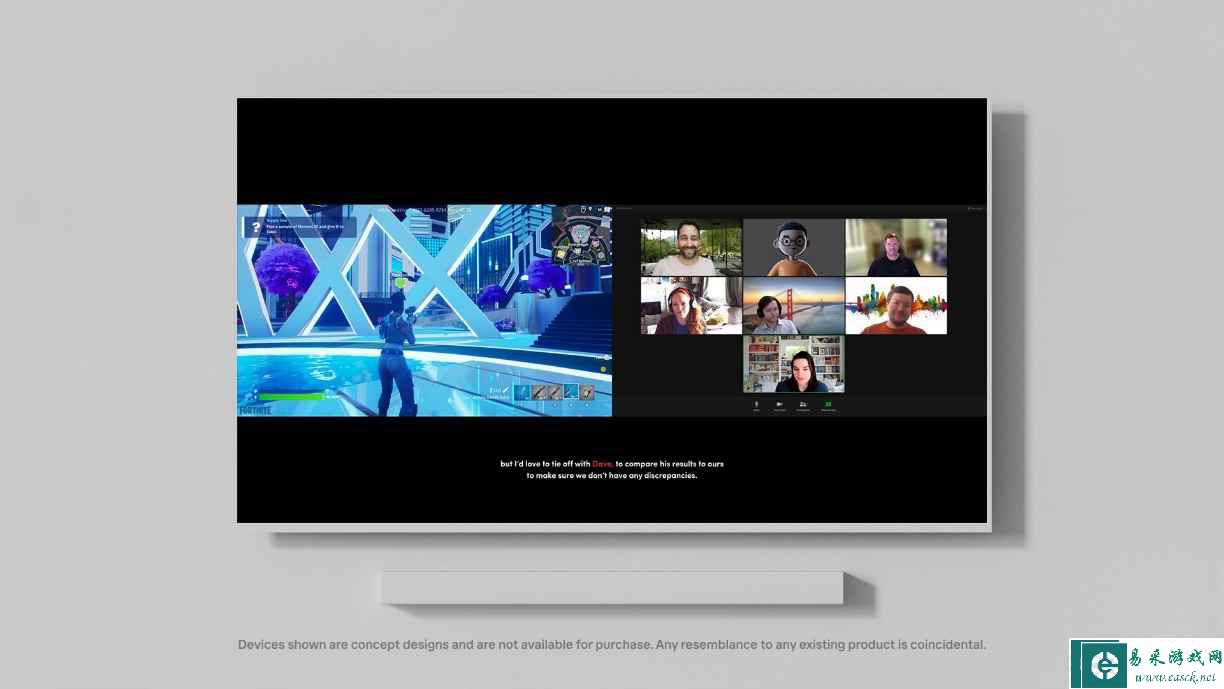Click the Fortnite logo in the corner

255,410
